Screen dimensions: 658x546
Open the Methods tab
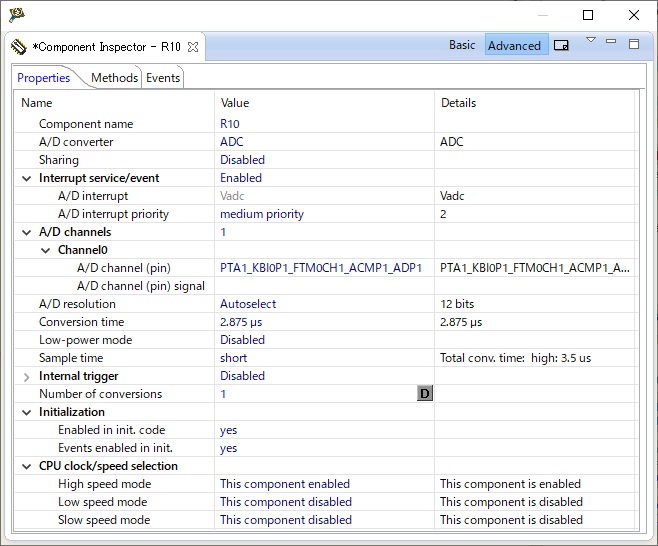pos(114,78)
